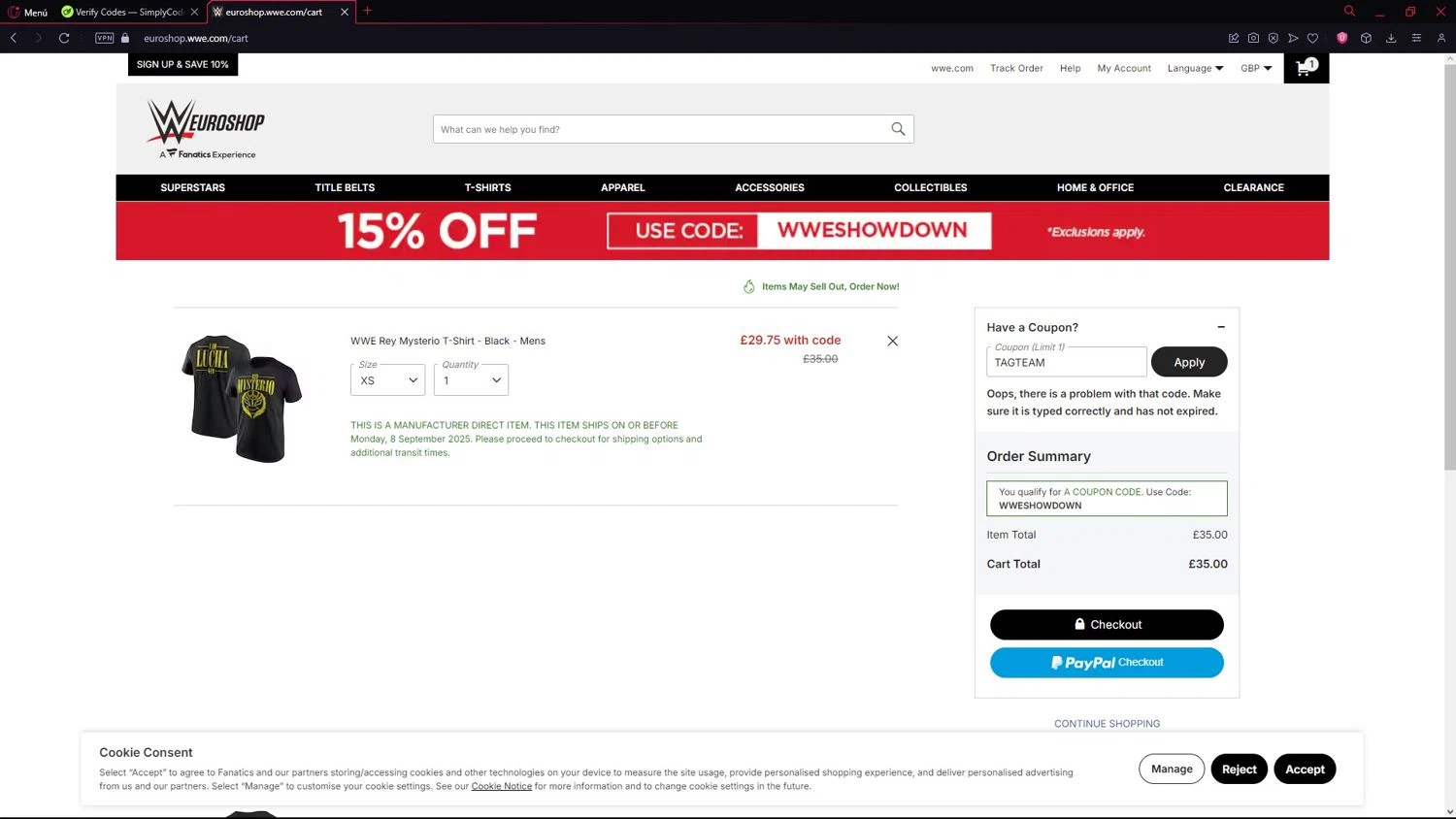
Task: Click the black Checkout button
Action: click(1107, 625)
